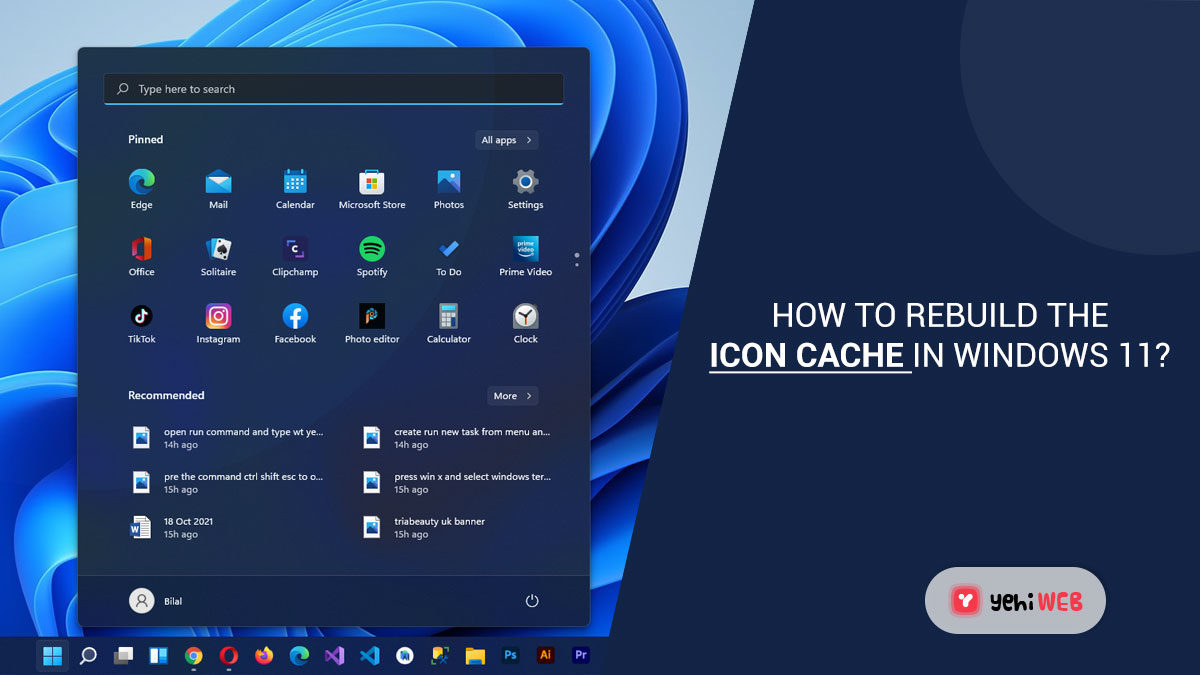This screenshot has height=675, width=1200.
Task: Open the power options menu
Action: 532,601
